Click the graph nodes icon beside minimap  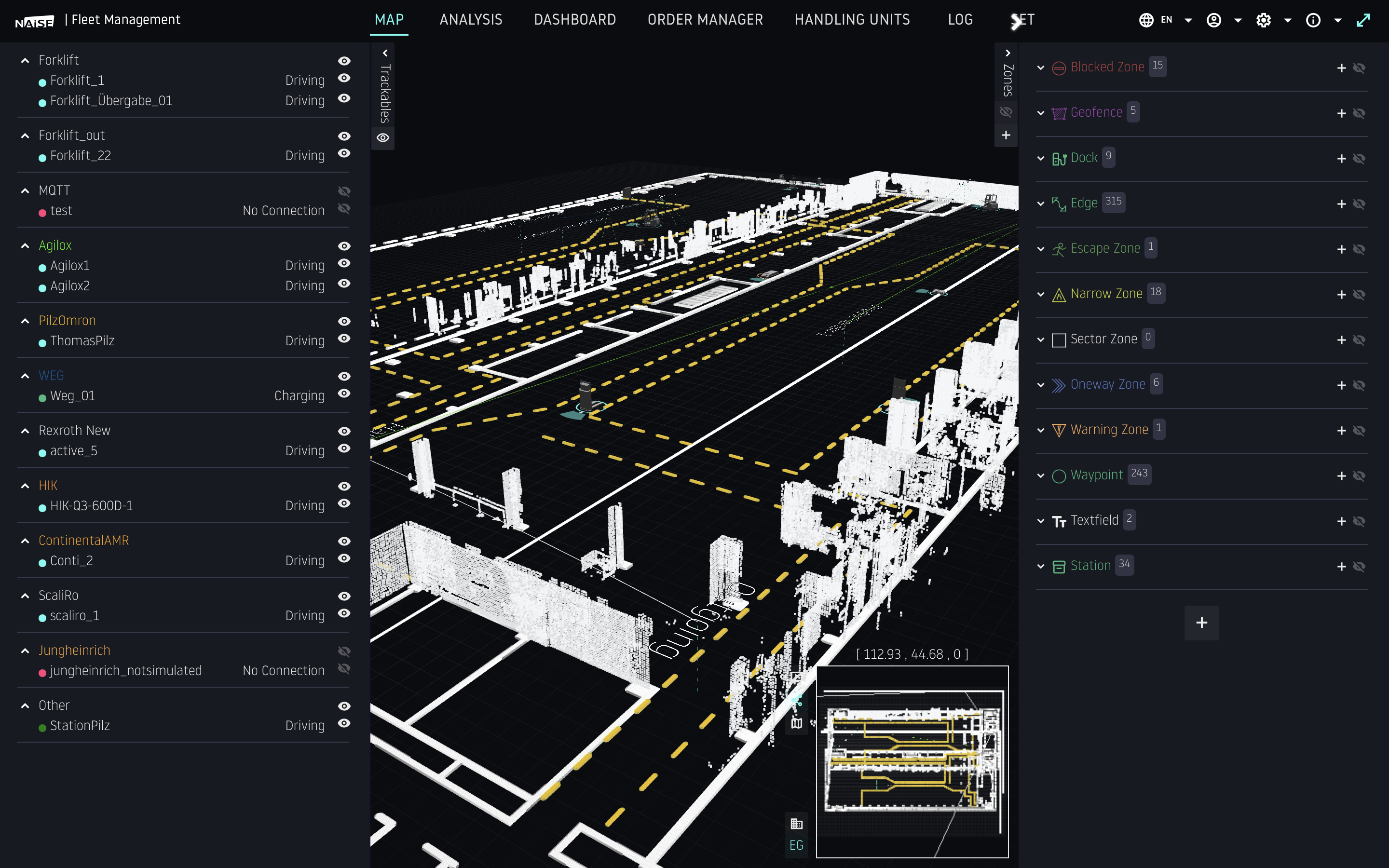pyautogui.click(x=796, y=700)
